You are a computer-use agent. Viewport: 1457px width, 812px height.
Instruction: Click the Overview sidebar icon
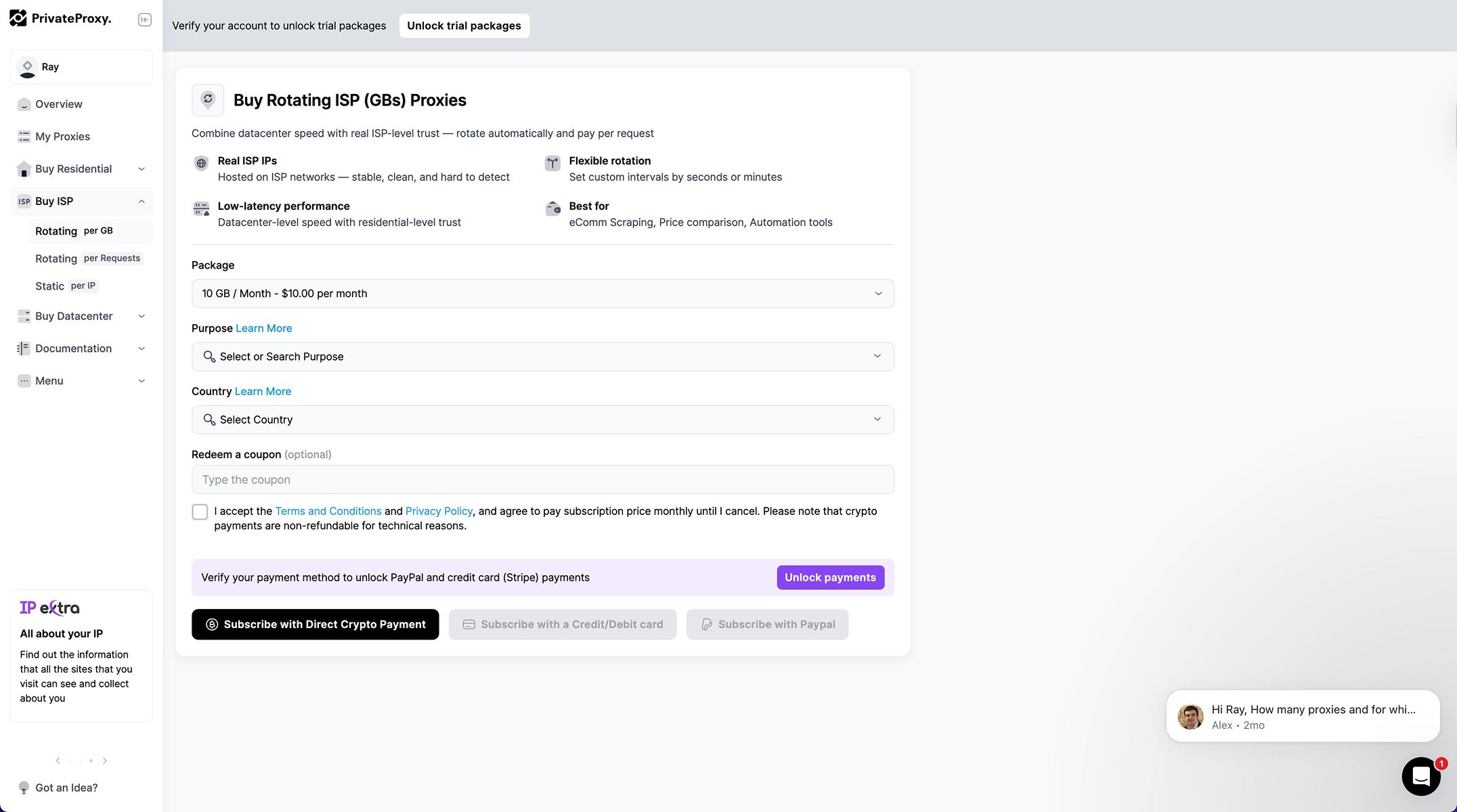[x=24, y=104]
